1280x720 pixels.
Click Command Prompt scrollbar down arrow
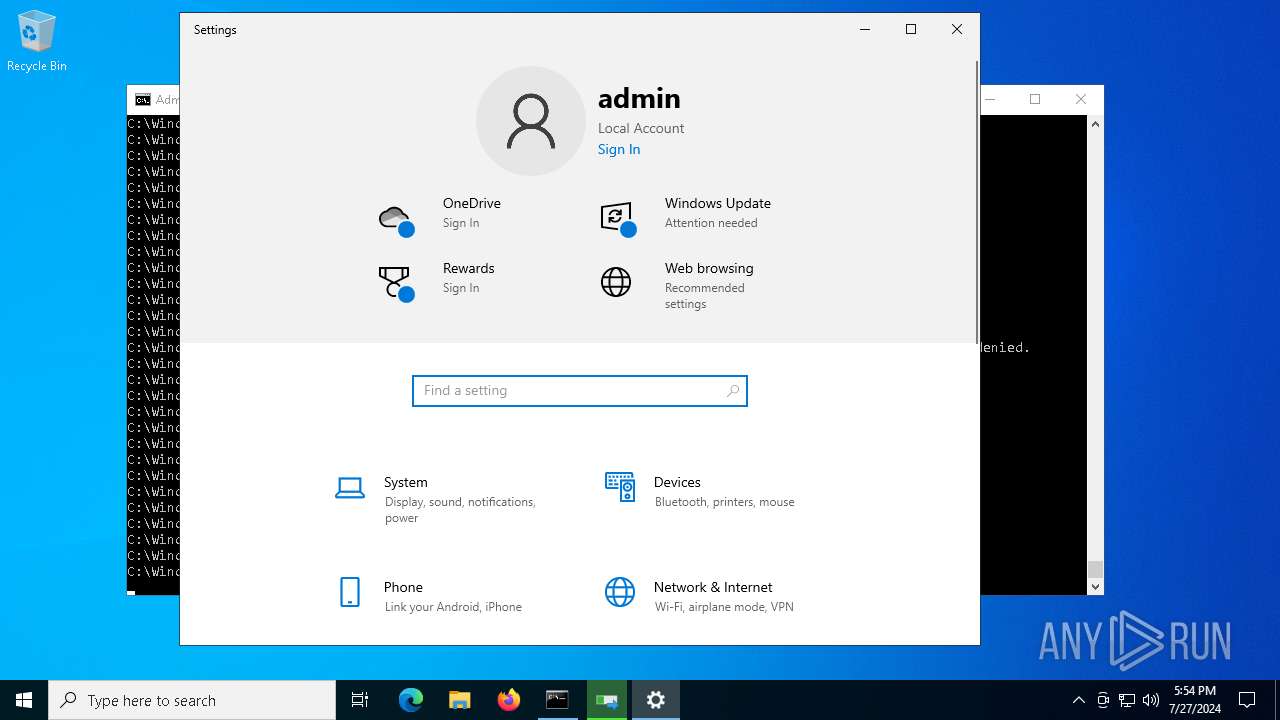pyautogui.click(x=1095, y=587)
